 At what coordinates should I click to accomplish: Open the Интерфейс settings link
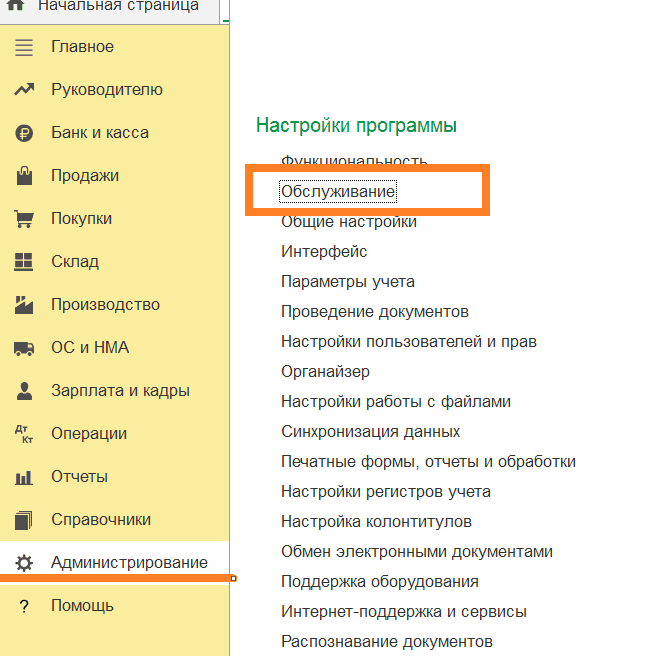(324, 252)
